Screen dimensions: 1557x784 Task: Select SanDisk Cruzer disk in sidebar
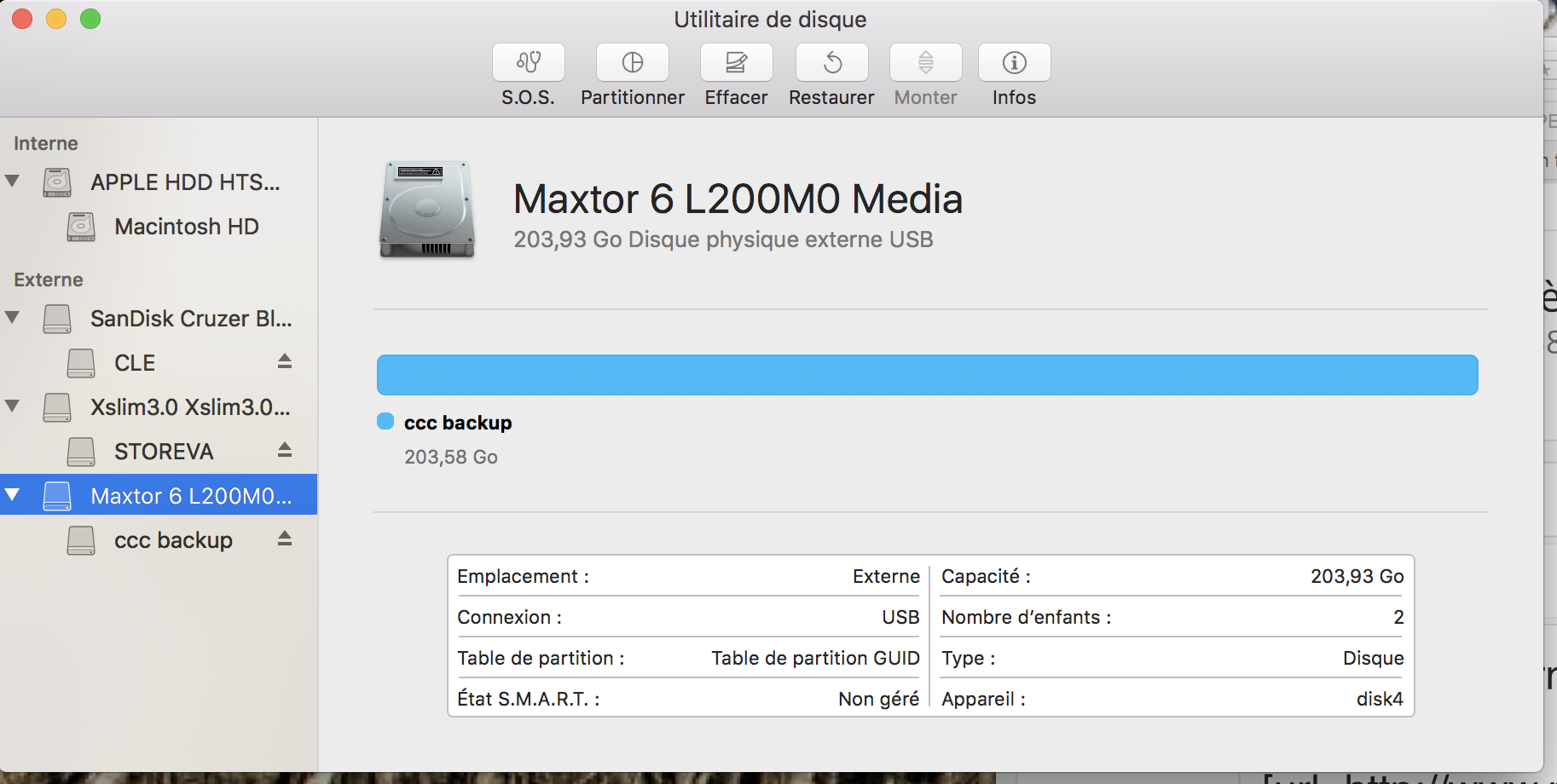[x=191, y=319]
